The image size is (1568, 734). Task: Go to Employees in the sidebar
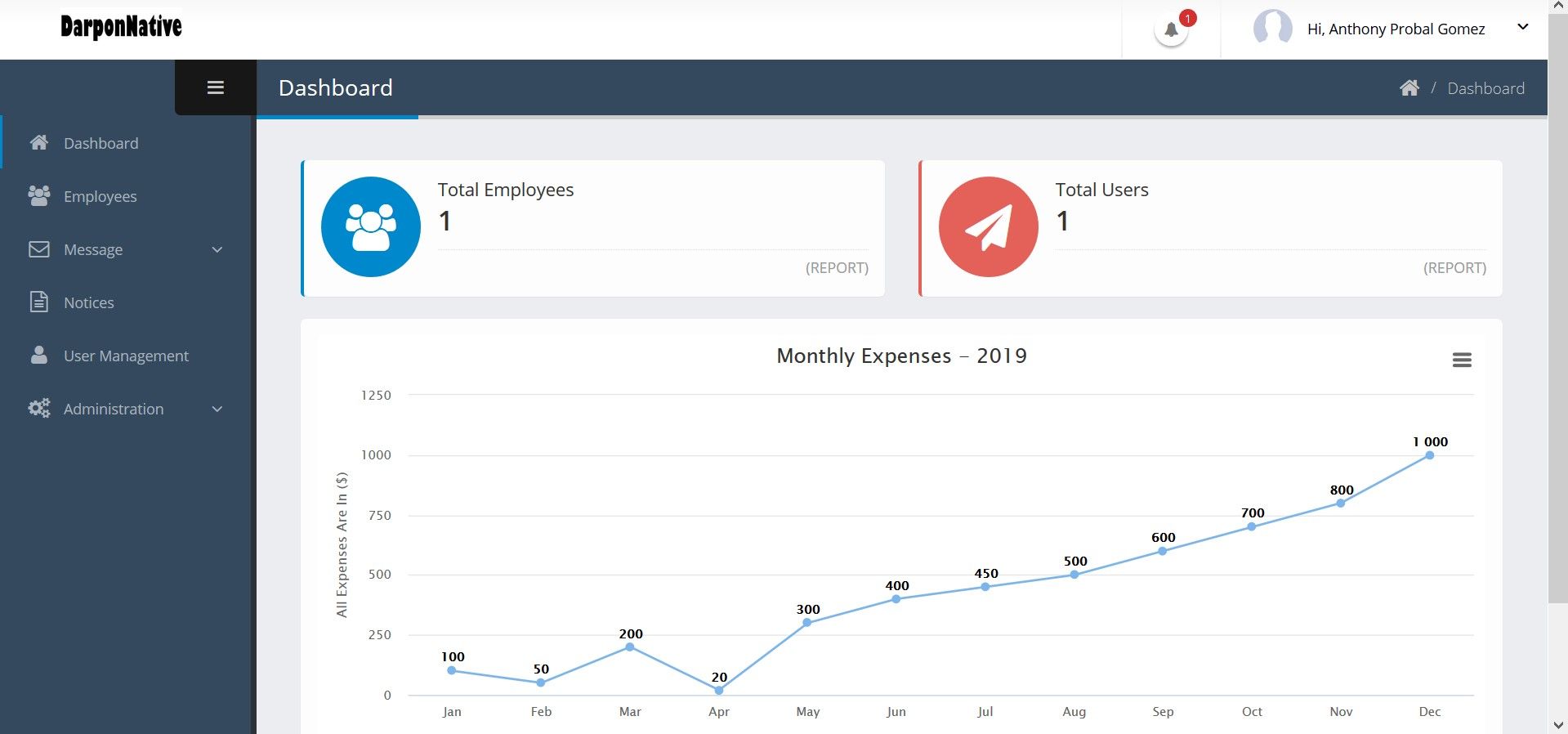click(100, 196)
